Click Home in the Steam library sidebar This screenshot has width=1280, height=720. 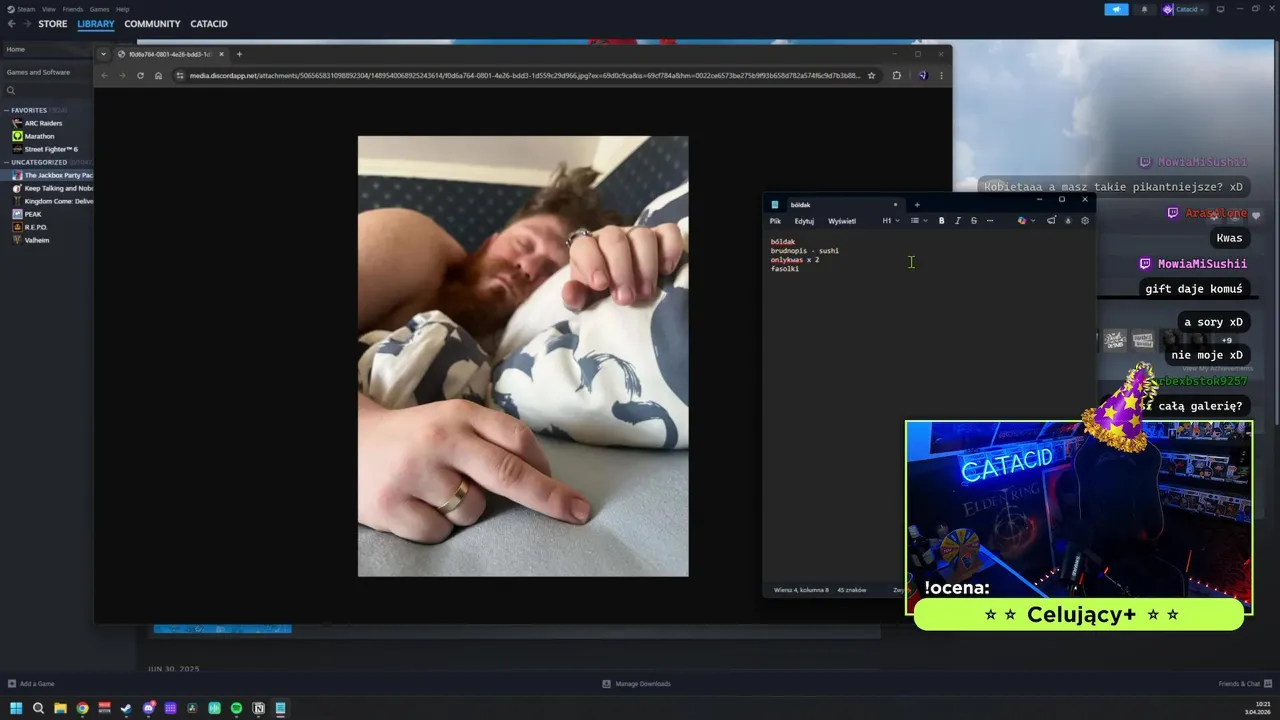(47, 49)
